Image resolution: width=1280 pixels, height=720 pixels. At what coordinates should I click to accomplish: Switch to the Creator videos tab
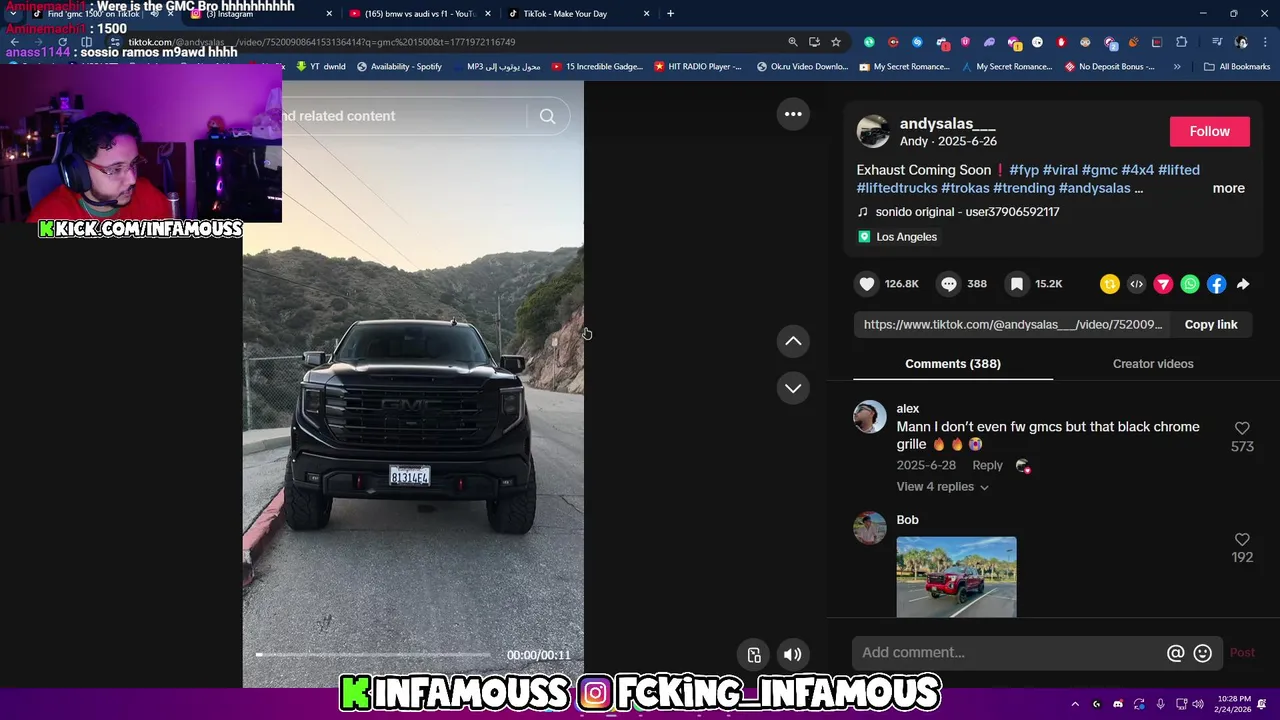(1153, 364)
